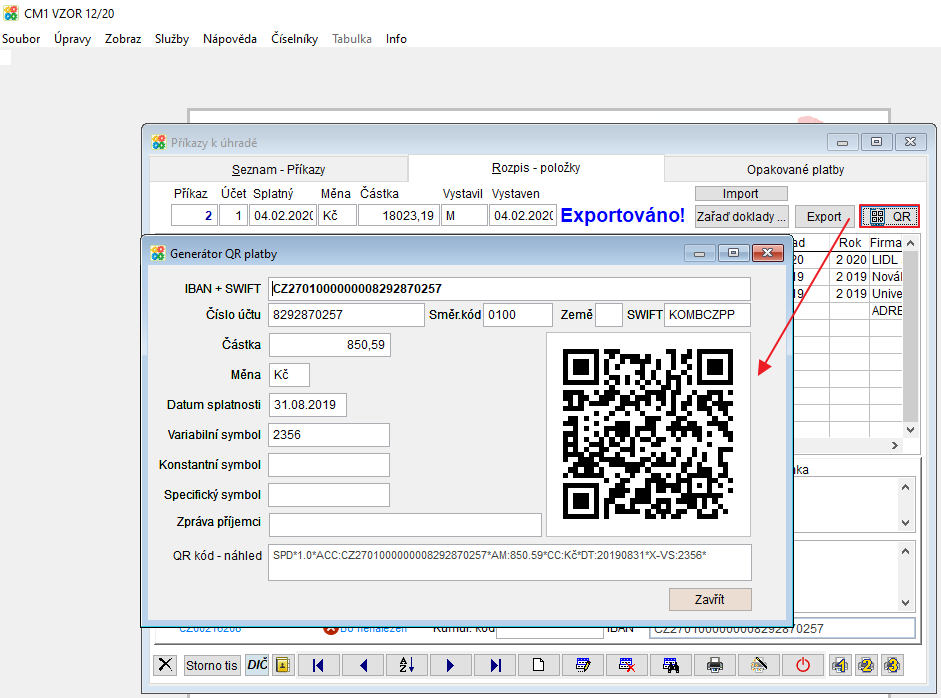The height and width of the screenshot is (698, 941).
Task: Open the Služby menu
Action: (172, 39)
